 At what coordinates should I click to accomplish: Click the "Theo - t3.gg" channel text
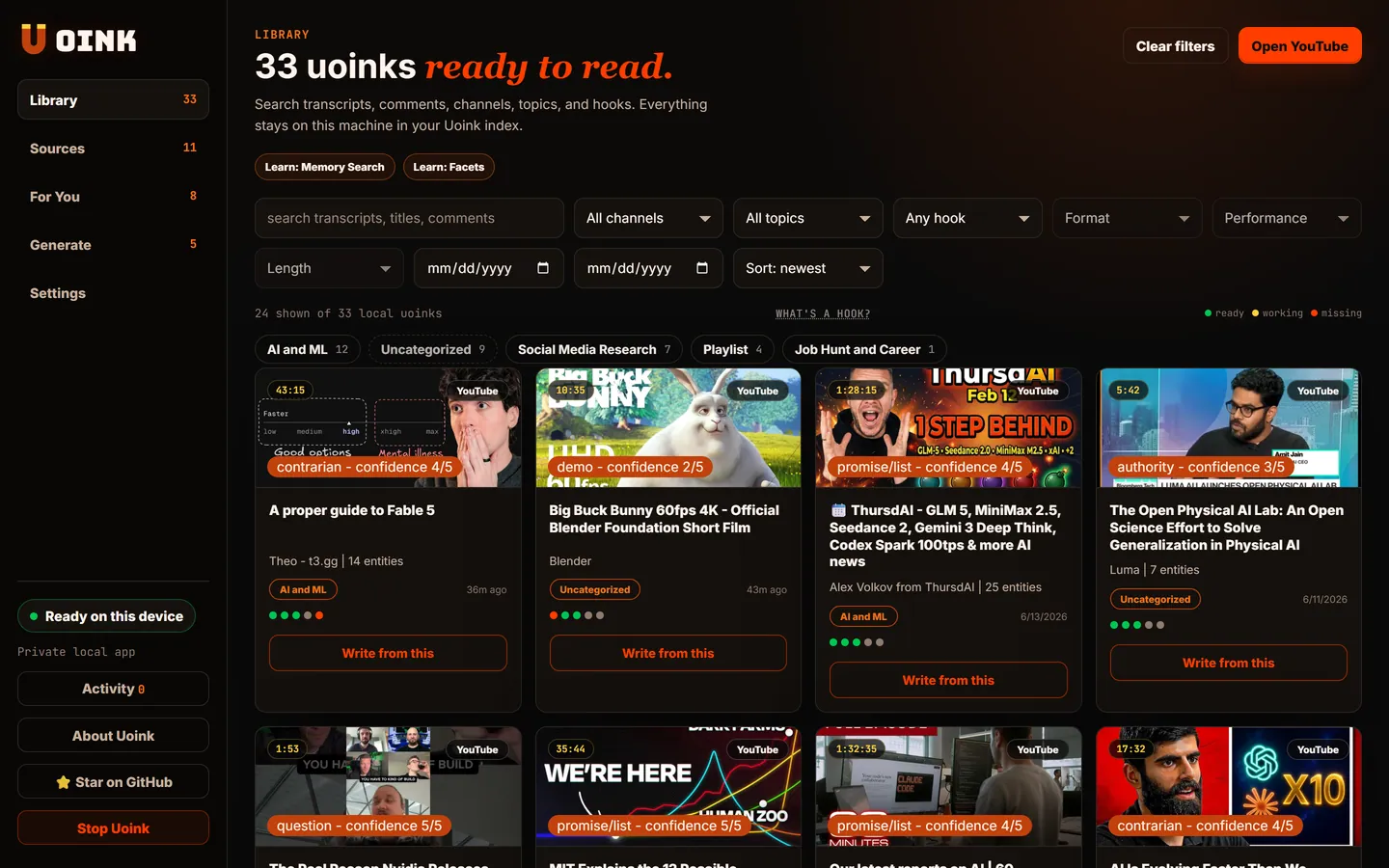303,561
